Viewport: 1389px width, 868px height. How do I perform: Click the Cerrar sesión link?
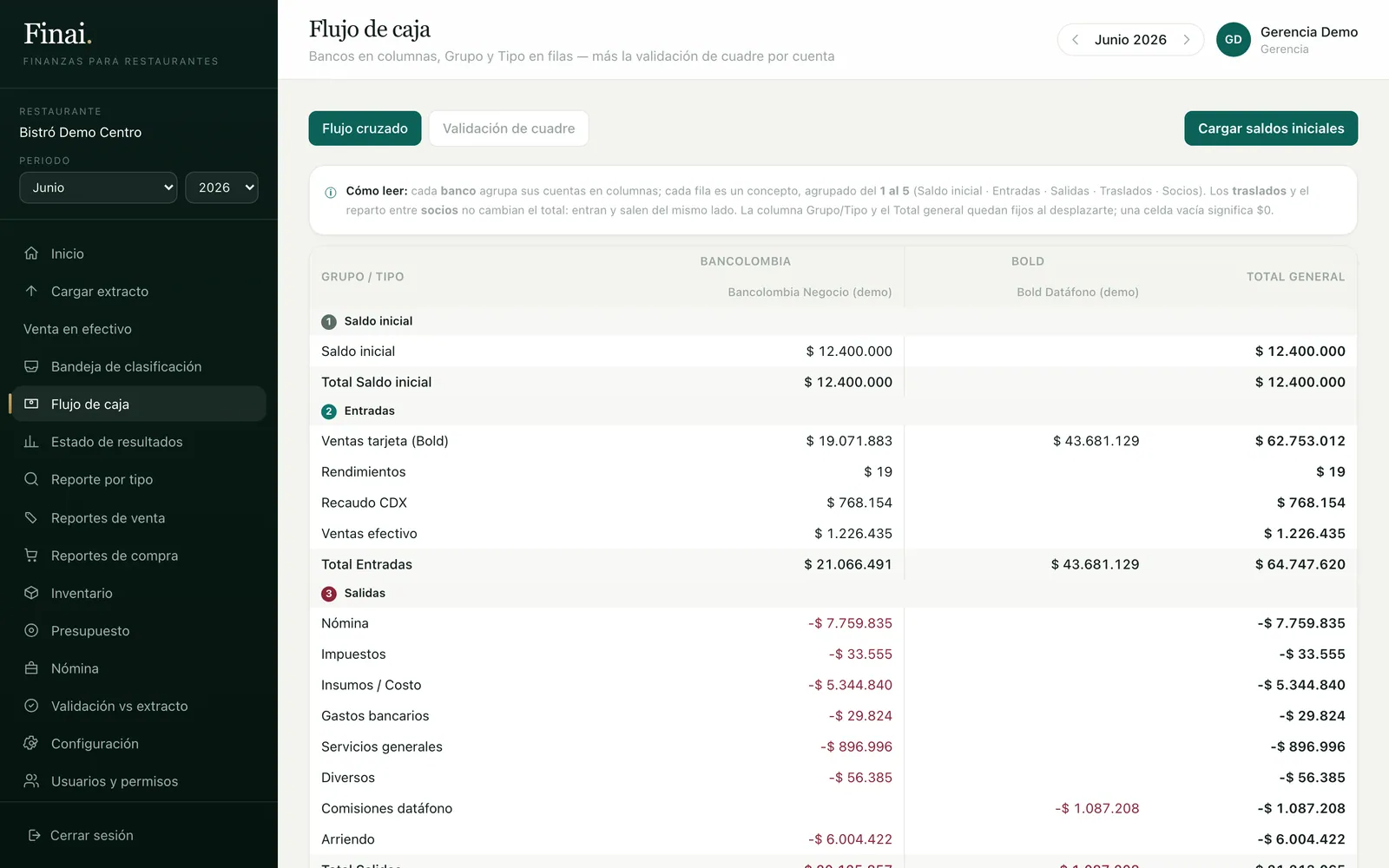tap(91, 835)
